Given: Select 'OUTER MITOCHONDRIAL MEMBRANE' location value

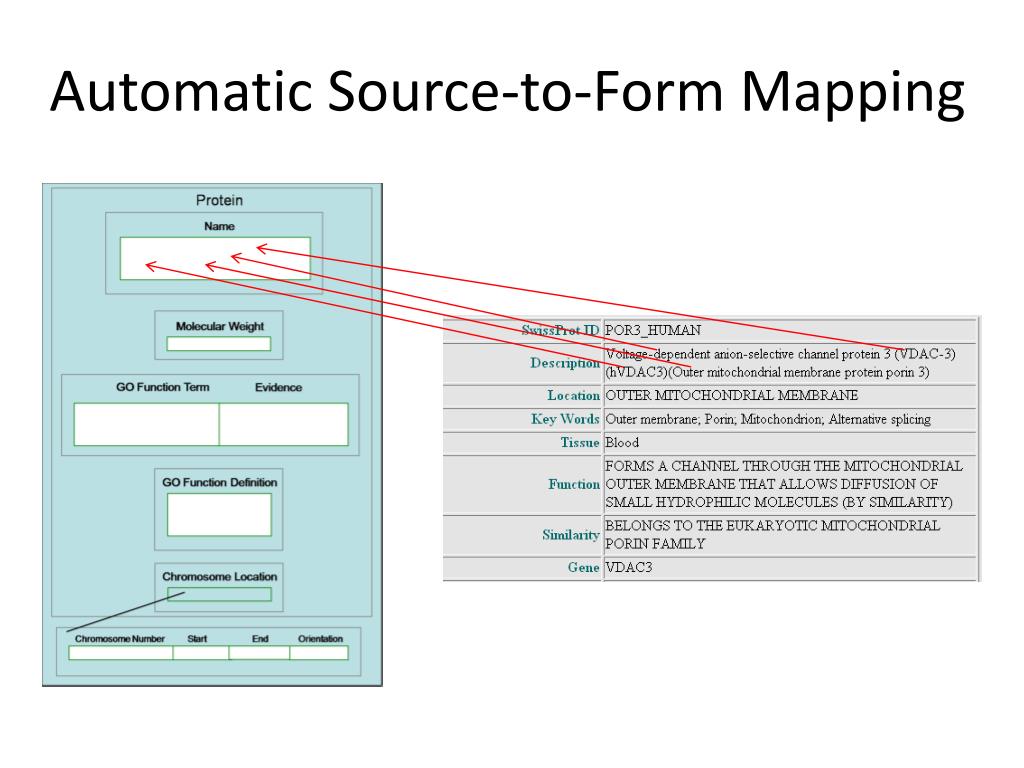Looking at the screenshot, I should coord(731,395).
